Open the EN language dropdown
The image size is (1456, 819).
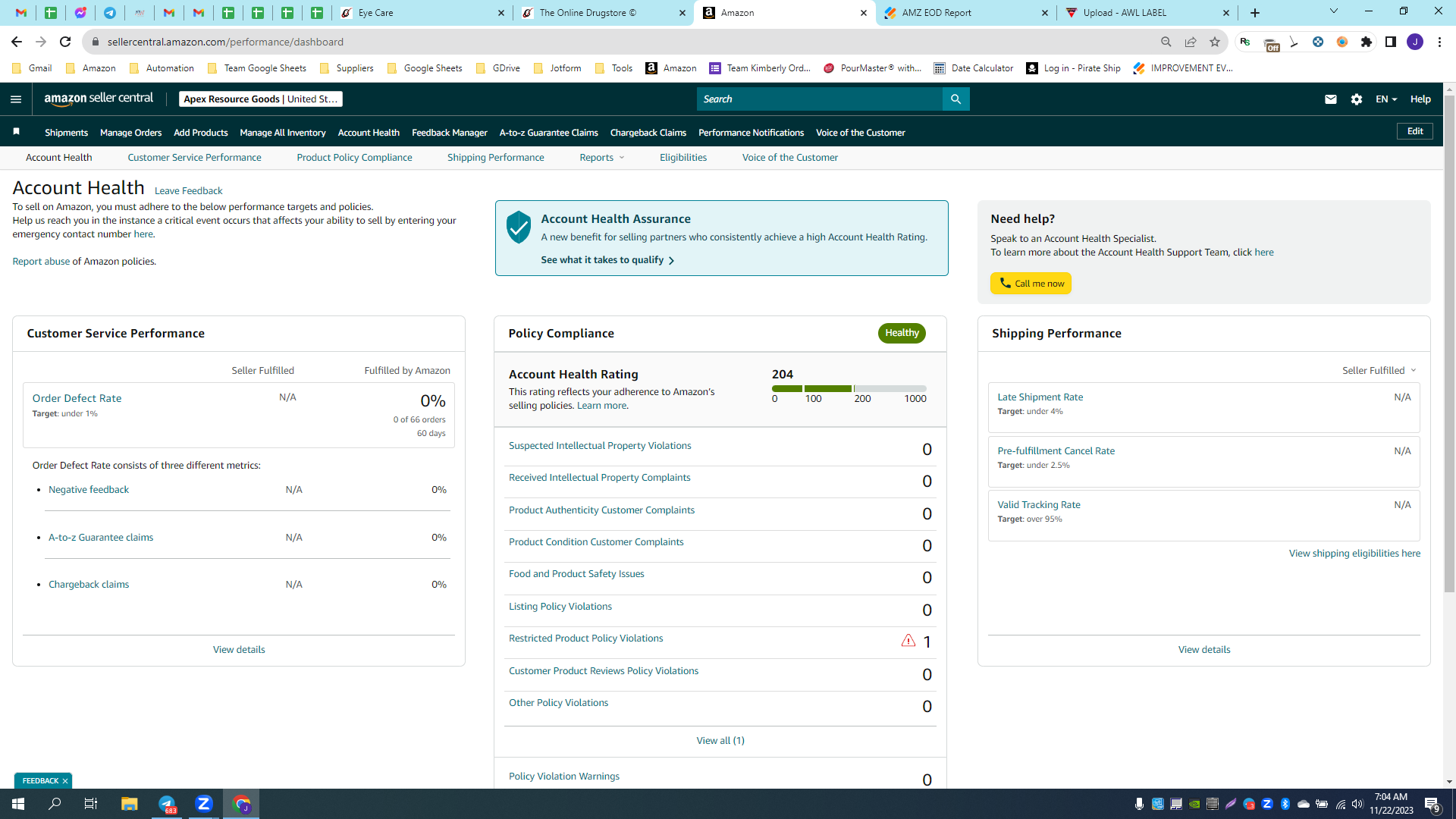pyautogui.click(x=1386, y=99)
